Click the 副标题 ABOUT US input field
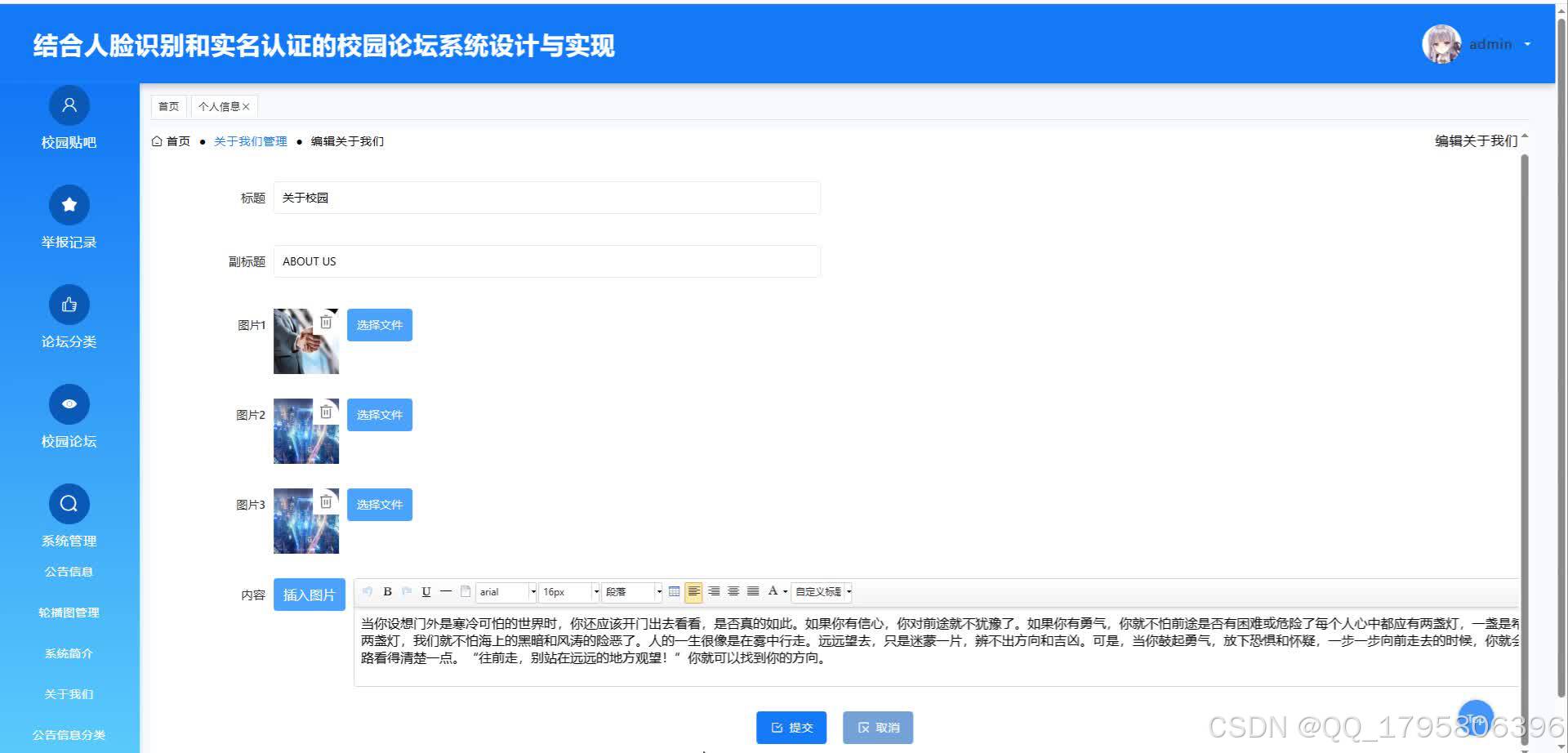The width and height of the screenshot is (1568, 753). tap(546, 261)
